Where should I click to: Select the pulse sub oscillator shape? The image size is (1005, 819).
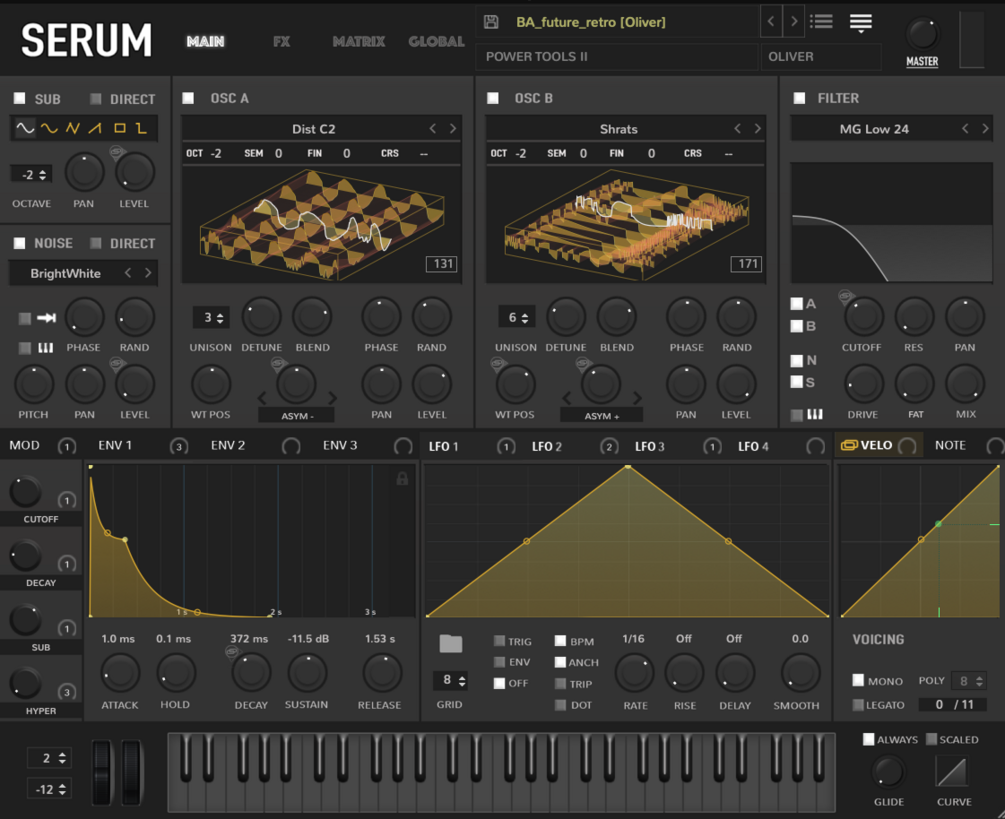(142, 128)
